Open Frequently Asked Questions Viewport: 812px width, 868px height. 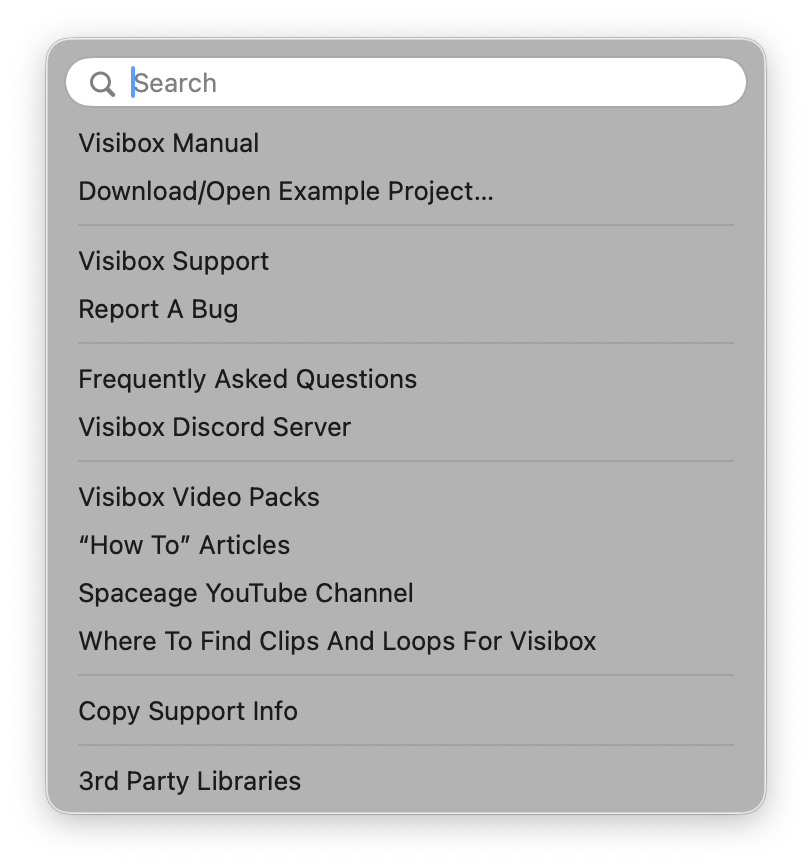(x=248, y=379)
